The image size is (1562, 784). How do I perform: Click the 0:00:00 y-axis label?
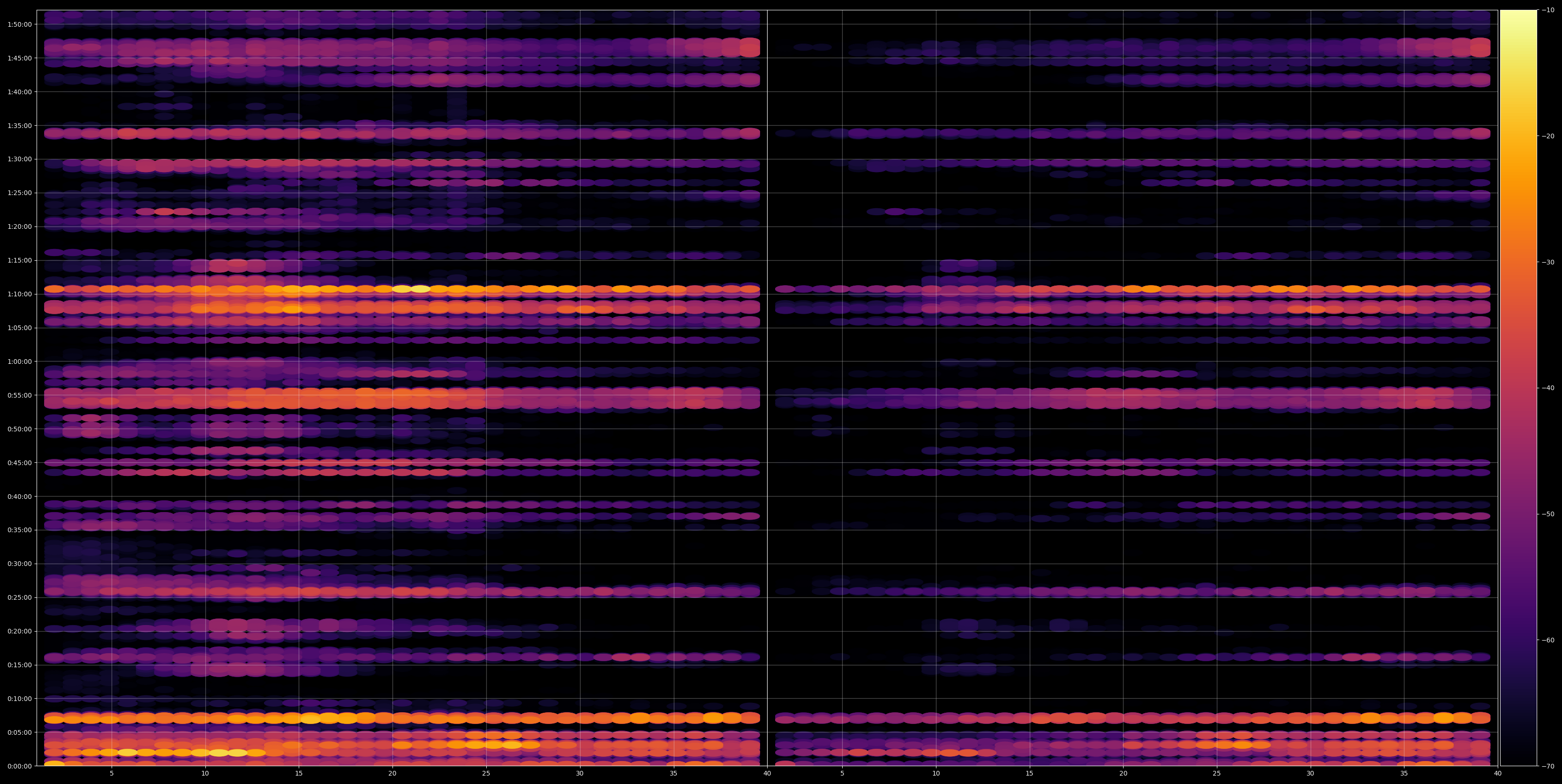[19, 766]
